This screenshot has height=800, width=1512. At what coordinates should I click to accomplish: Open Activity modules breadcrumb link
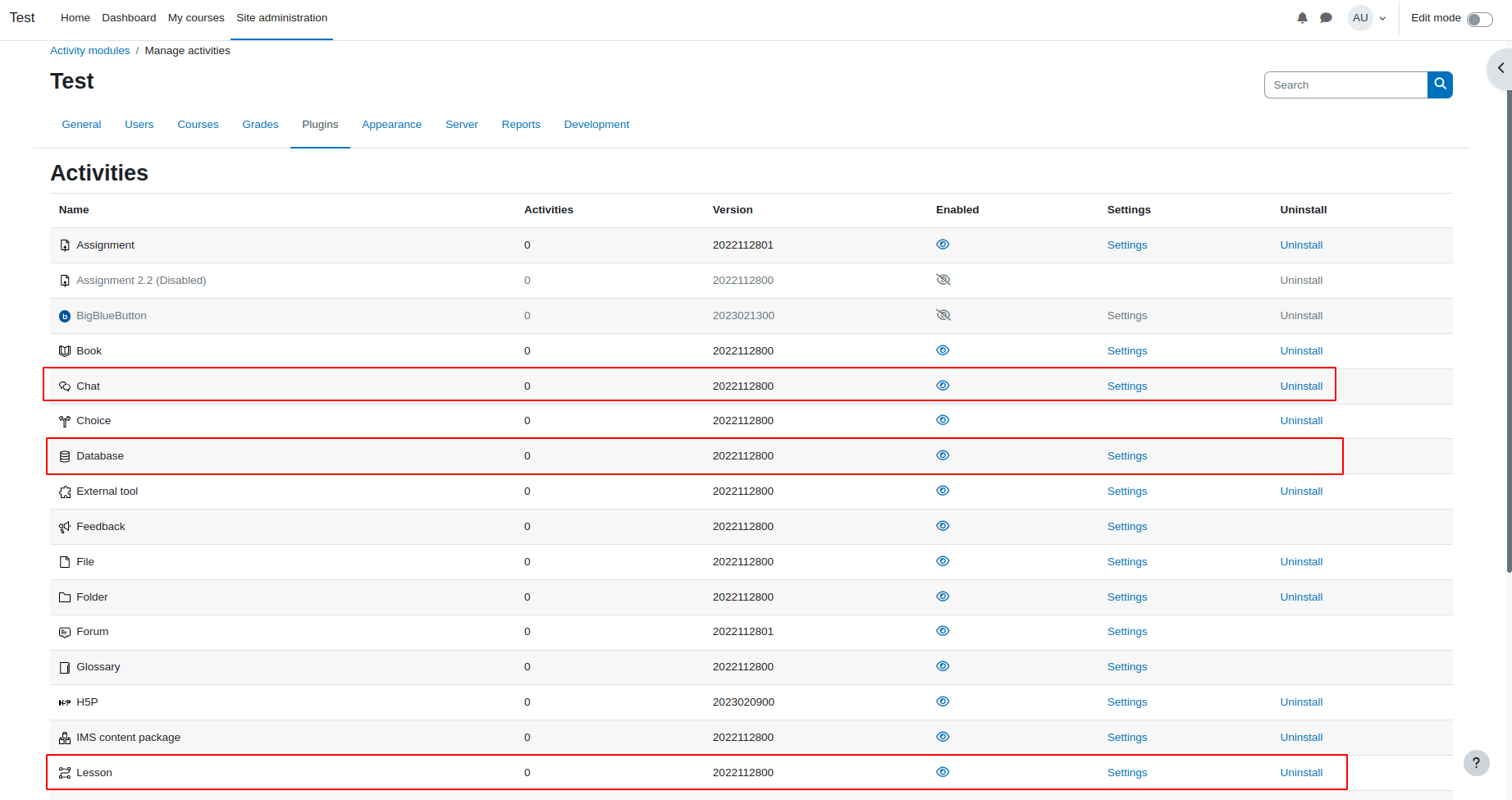tap(90, 51)
